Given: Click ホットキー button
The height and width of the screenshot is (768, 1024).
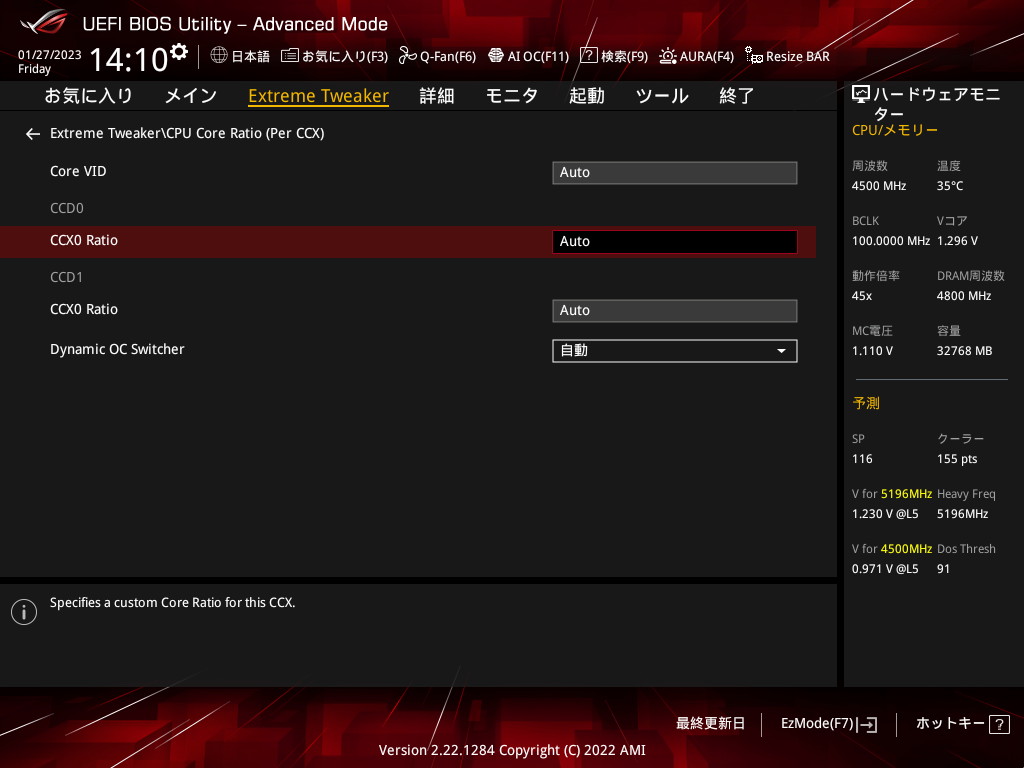Looking at the screenshot, I should (x=963, y=724).
